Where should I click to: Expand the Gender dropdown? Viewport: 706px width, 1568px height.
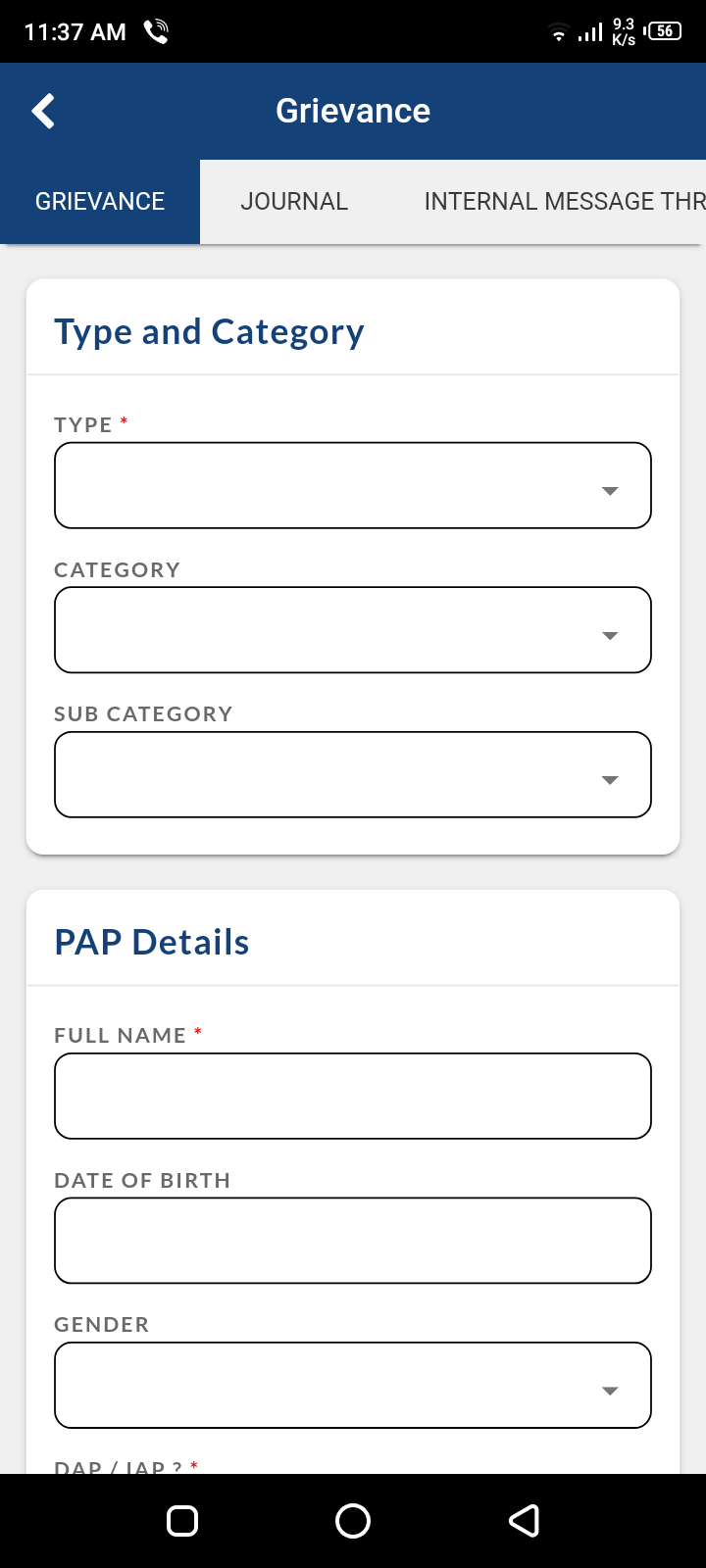coord(353,1385)
